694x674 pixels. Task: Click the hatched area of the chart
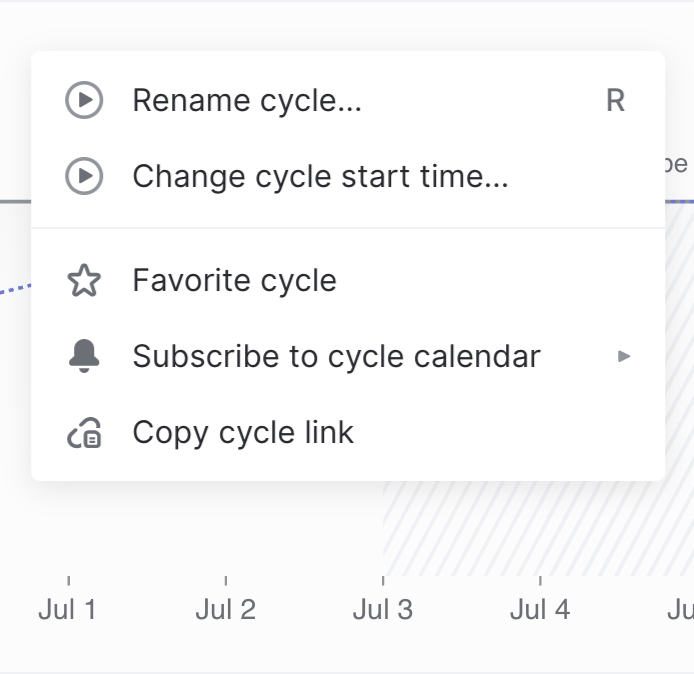(x=530, y=530)
